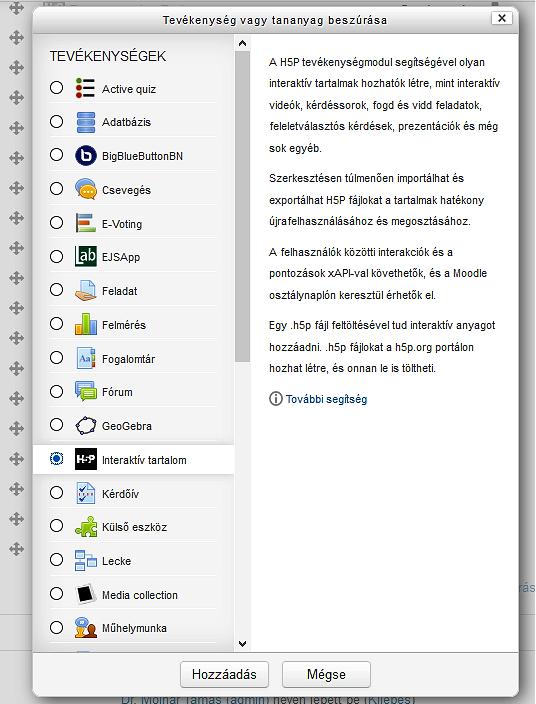
Task: Click the Csevegés chat bubble icon
Action: click(85, 189)
